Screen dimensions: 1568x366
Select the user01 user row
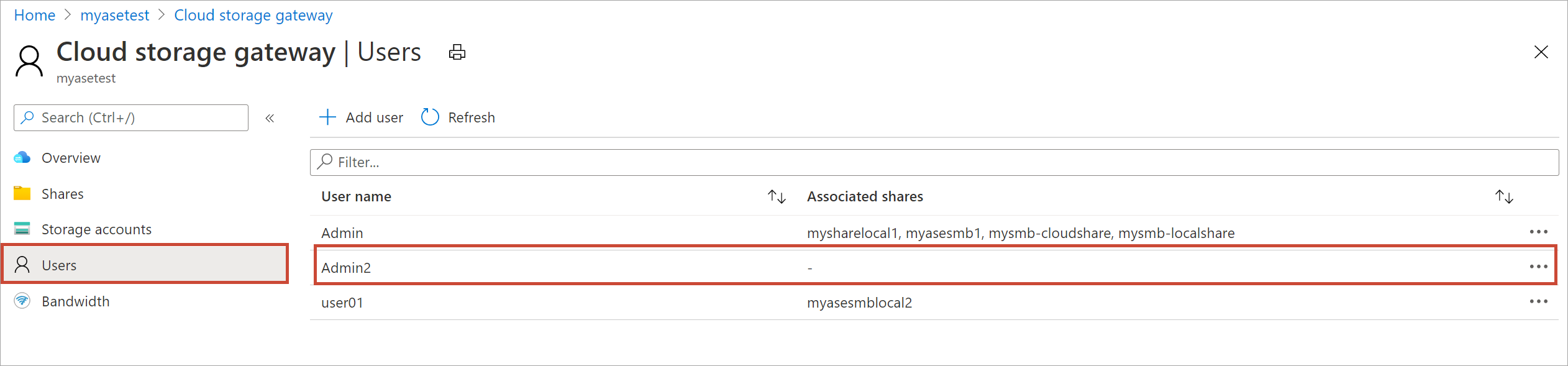[934, 303]
